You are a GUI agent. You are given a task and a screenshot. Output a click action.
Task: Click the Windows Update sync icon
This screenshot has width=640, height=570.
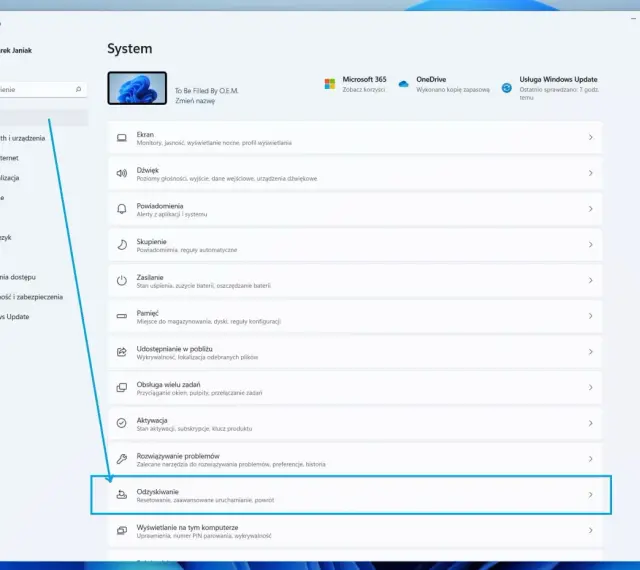coord(507,88)
